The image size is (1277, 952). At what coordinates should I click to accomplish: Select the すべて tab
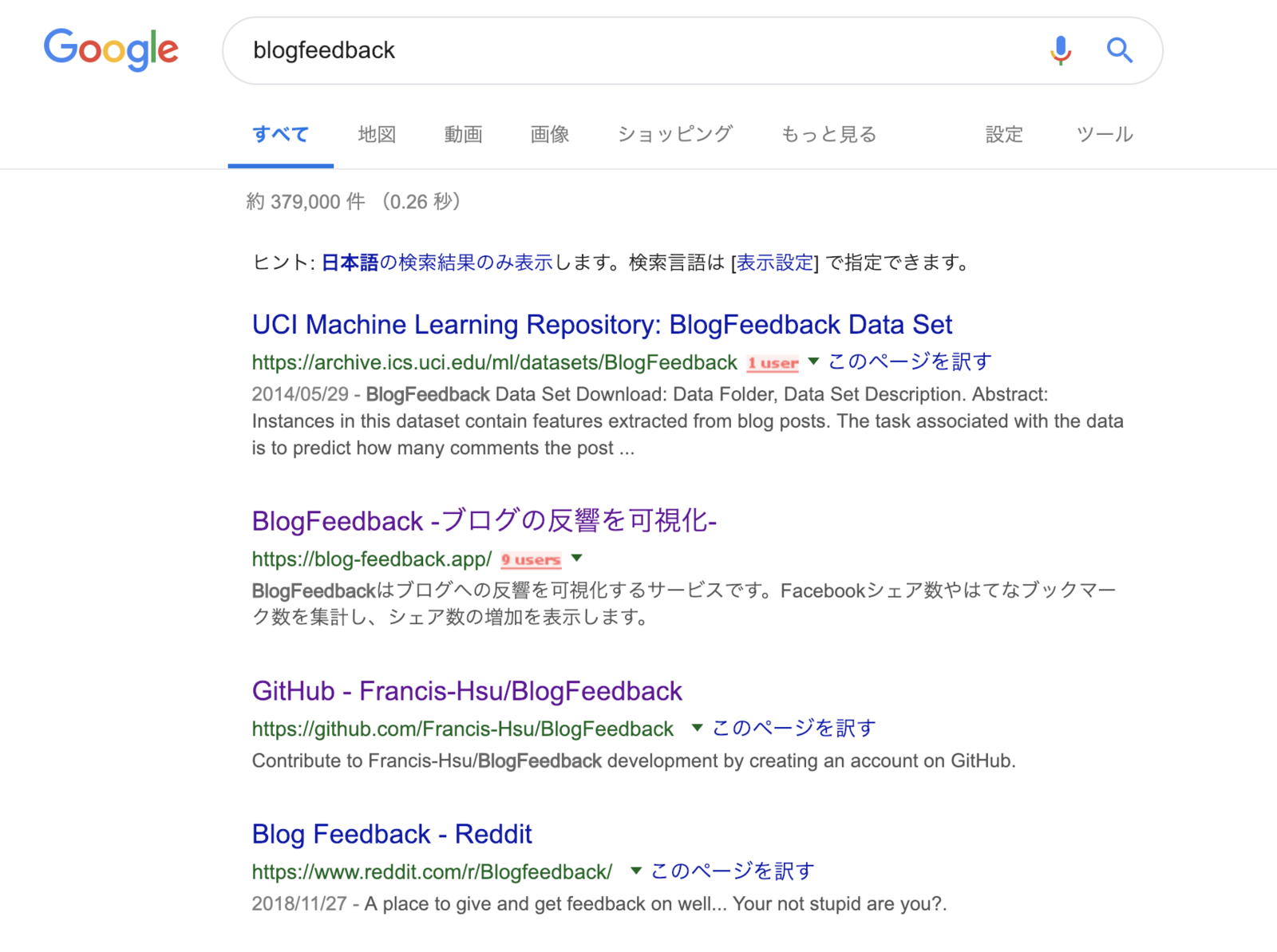pyautogui.click(x=280, y=134)
